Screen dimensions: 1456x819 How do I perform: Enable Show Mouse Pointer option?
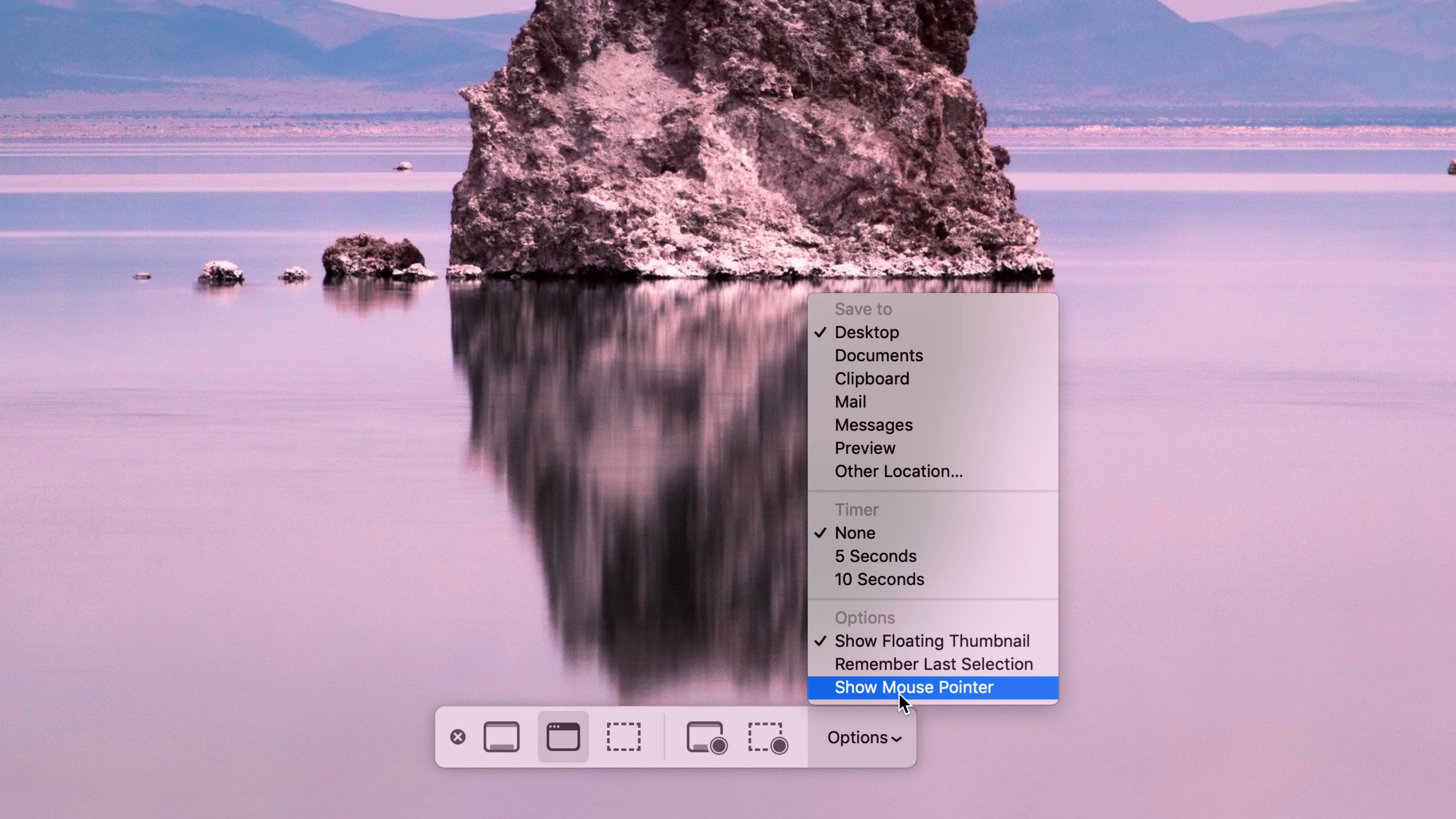pyautogui.click(x=914, y=687)
